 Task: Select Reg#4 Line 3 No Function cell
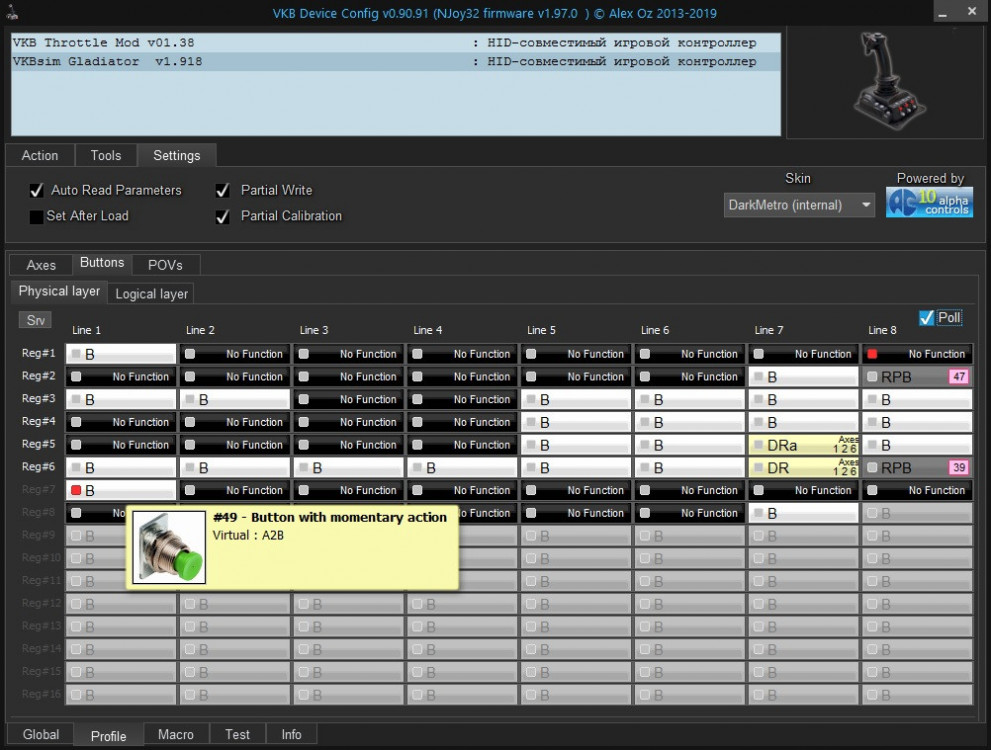tap(348, 422)
